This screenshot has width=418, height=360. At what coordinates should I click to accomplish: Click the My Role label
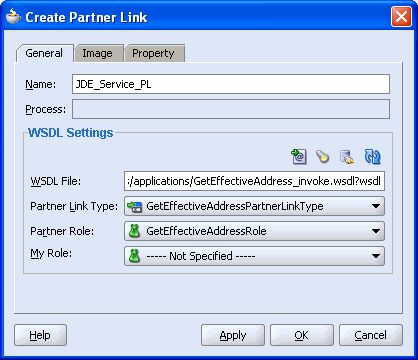pyautogui.click(x=51, y=253)
